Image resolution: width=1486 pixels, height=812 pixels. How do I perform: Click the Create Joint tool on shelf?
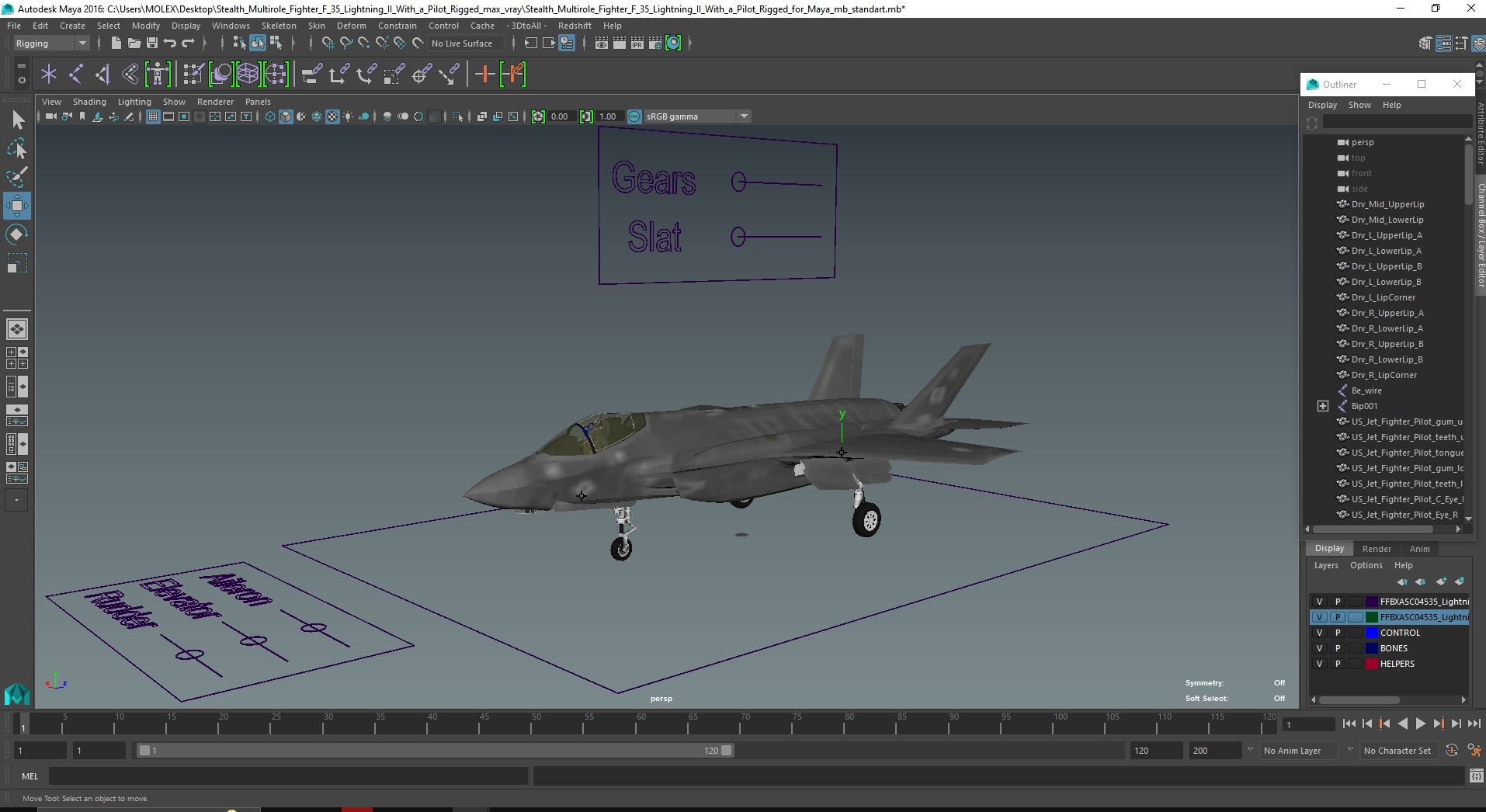[76, 74]
